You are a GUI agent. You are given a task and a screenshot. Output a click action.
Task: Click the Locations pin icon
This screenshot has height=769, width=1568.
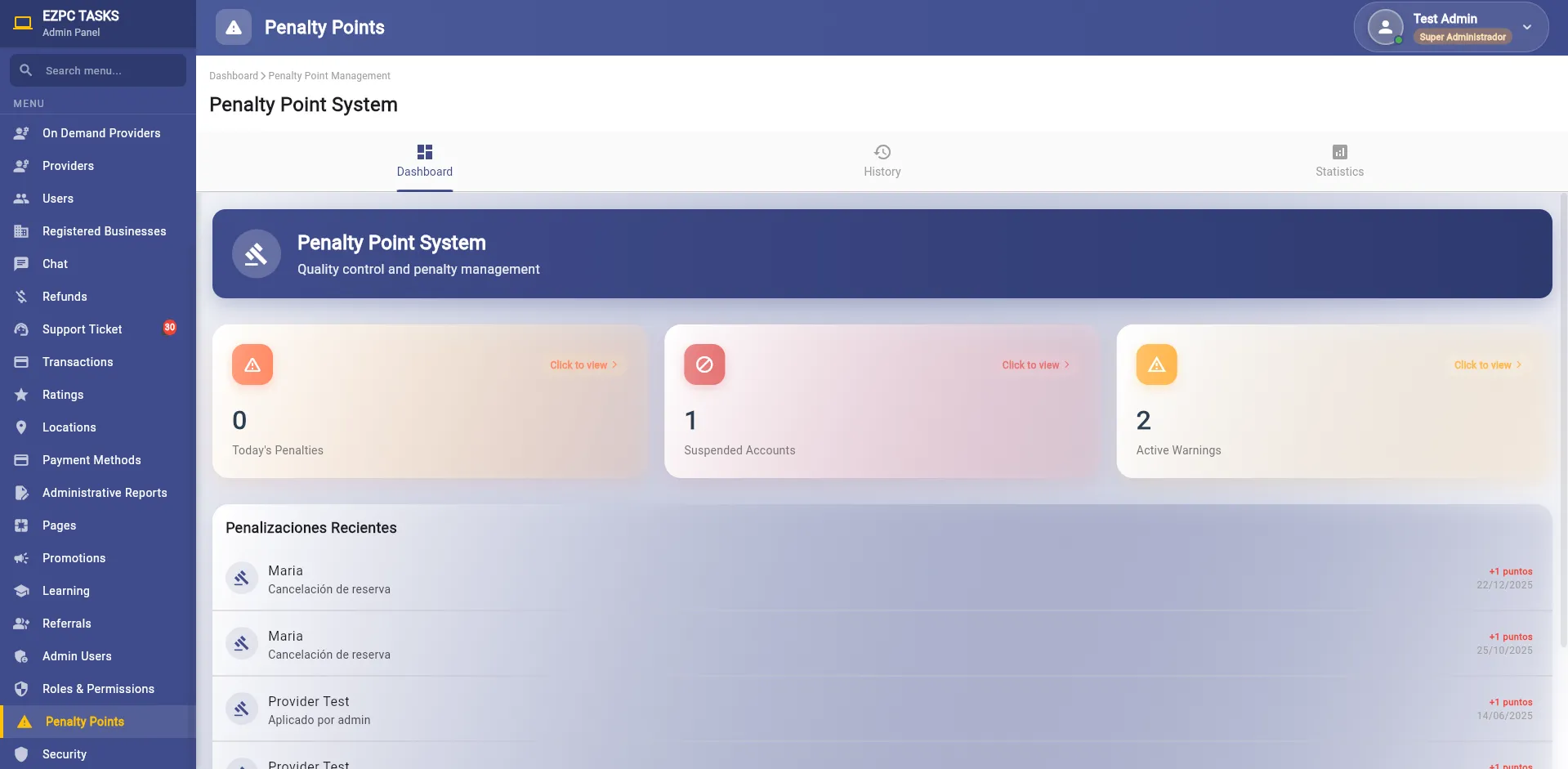(21, 427)
